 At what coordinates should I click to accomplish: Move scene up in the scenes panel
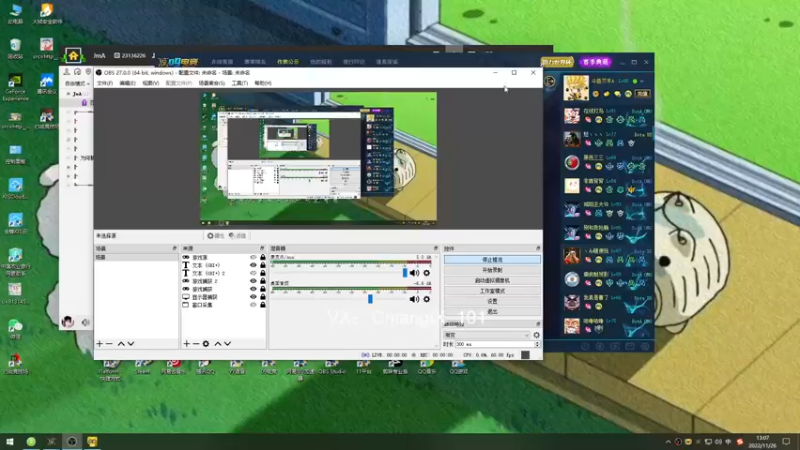[x=121, y=344]
